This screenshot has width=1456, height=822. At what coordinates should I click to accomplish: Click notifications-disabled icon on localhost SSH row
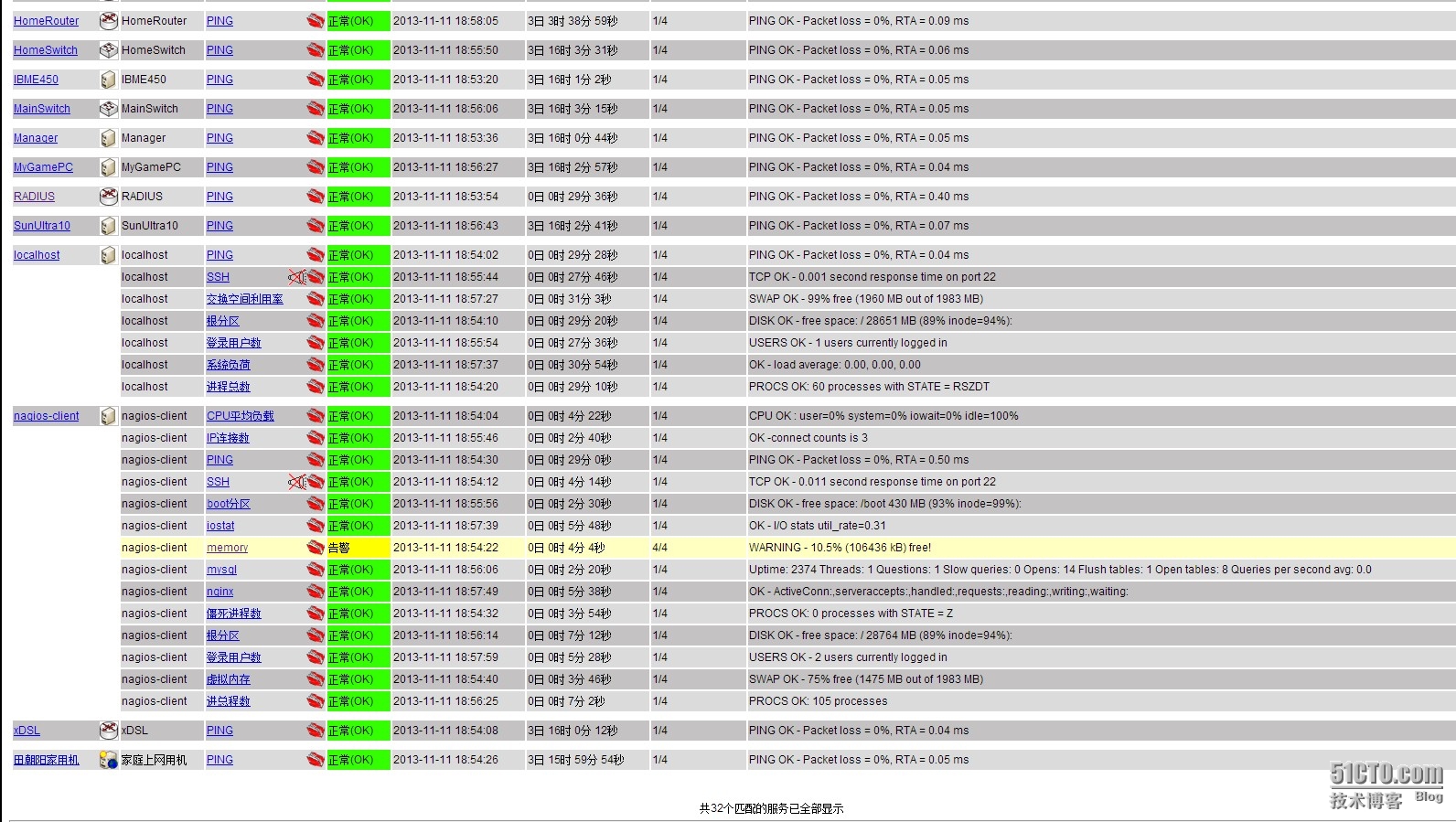click(x=296, y=276)
